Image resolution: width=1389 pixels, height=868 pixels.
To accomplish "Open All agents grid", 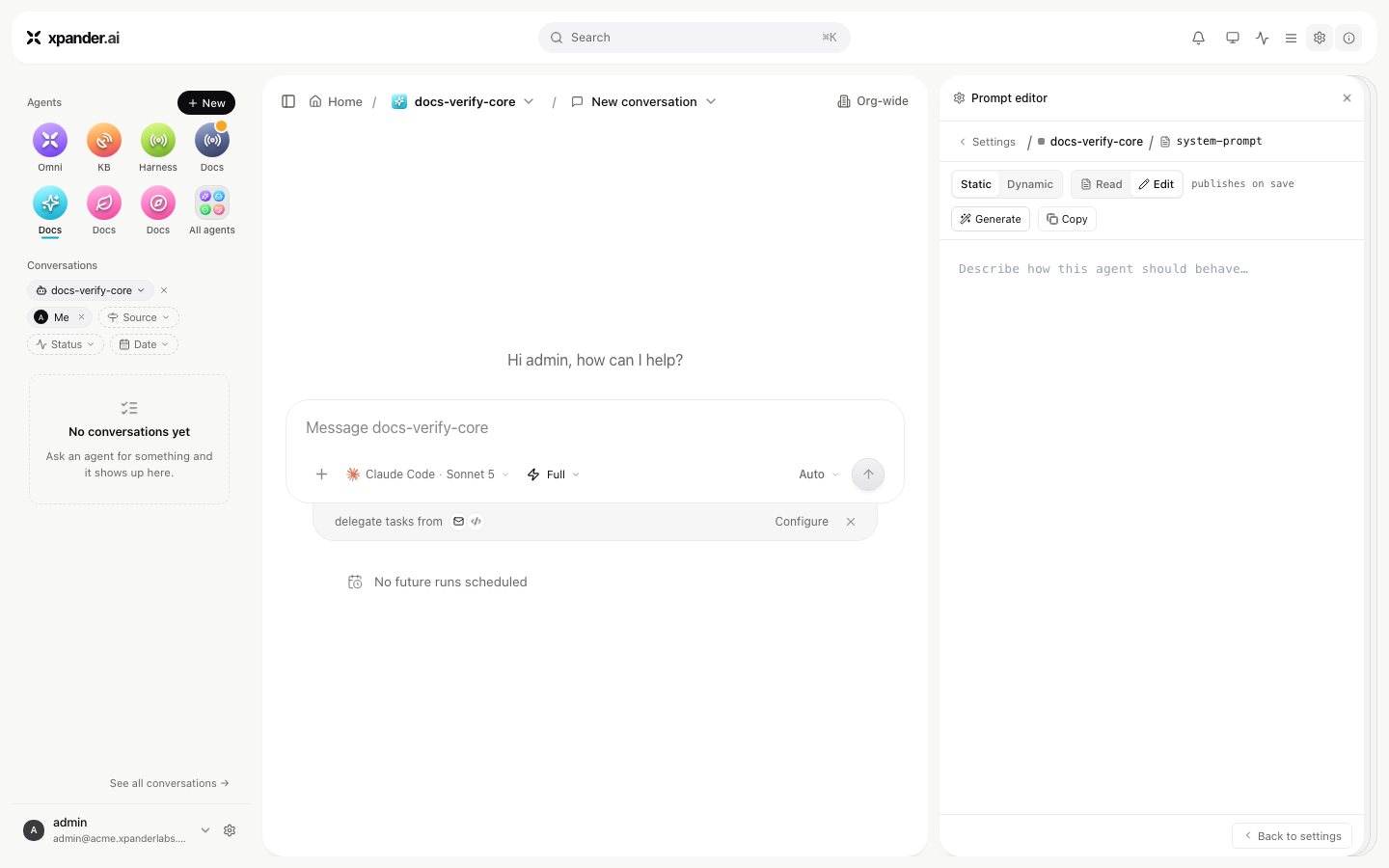I will click(212, 210).
